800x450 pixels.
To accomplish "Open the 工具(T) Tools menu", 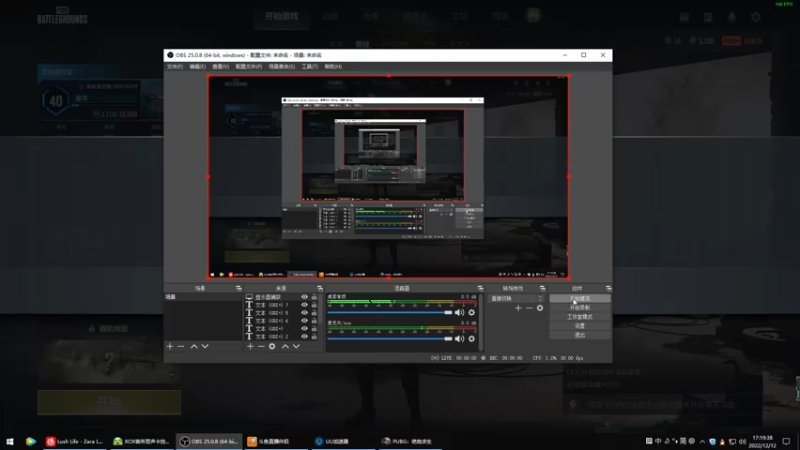I will (310, 66).
